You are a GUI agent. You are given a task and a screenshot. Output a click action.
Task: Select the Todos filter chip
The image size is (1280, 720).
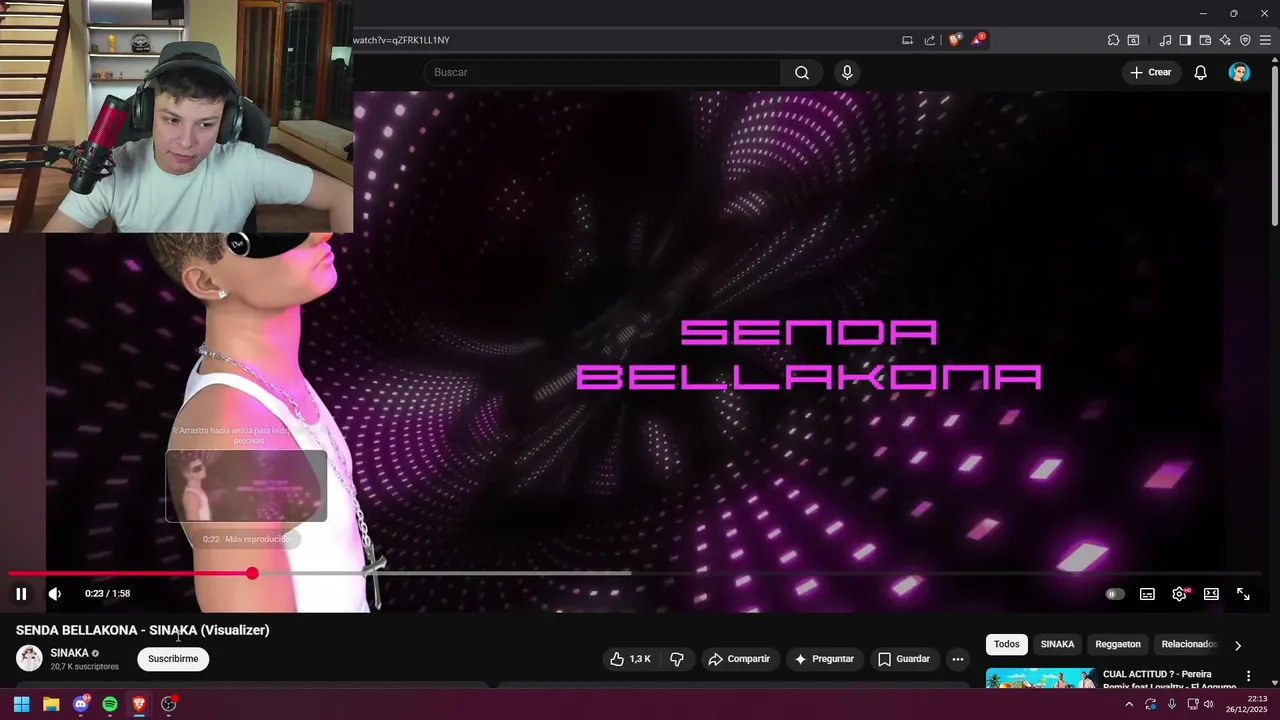[1006, 644]
